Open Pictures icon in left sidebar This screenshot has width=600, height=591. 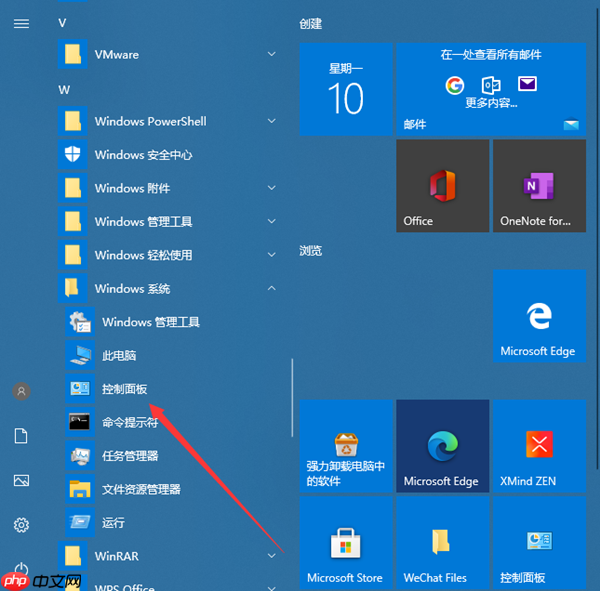pos(21,480)
